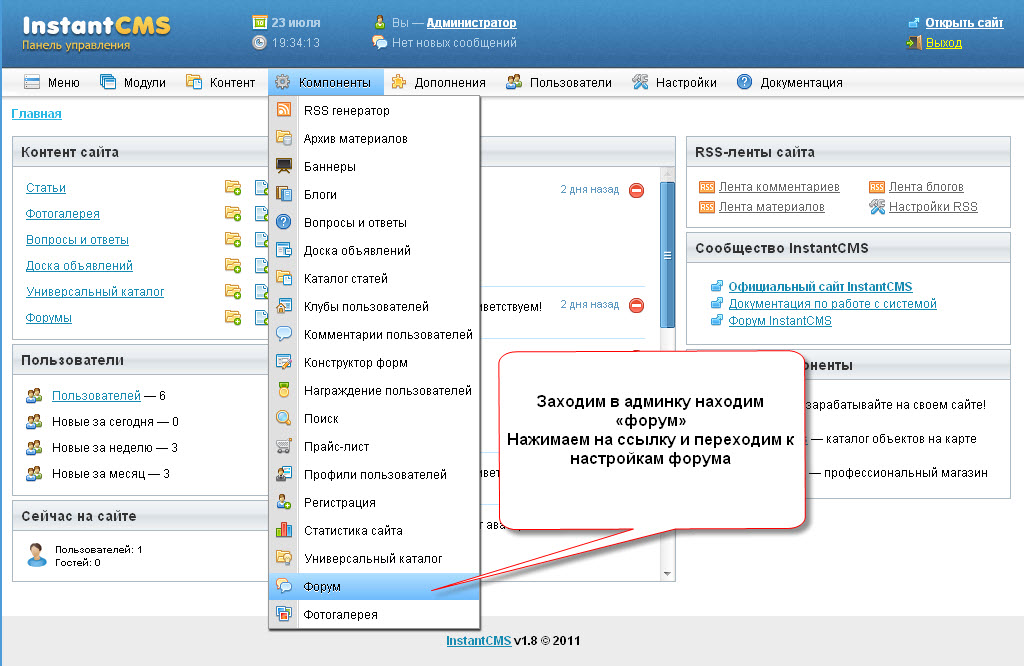This screenshot has width=1024, height=666.
Task: Click the magnifier icon beside Поиск
Action: coord(283,418)
